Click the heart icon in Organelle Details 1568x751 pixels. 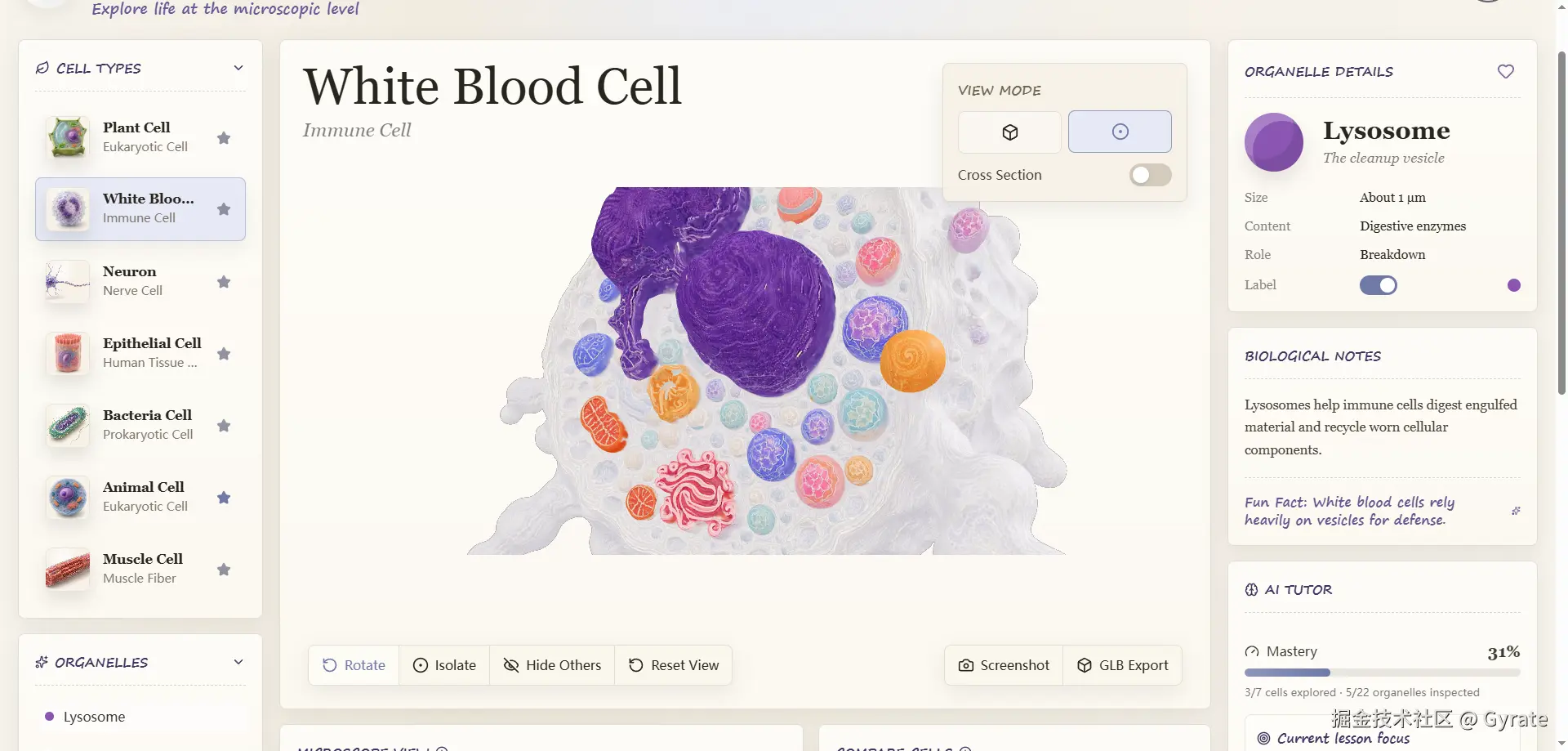pyautogui.click(x=1505, y=72)
